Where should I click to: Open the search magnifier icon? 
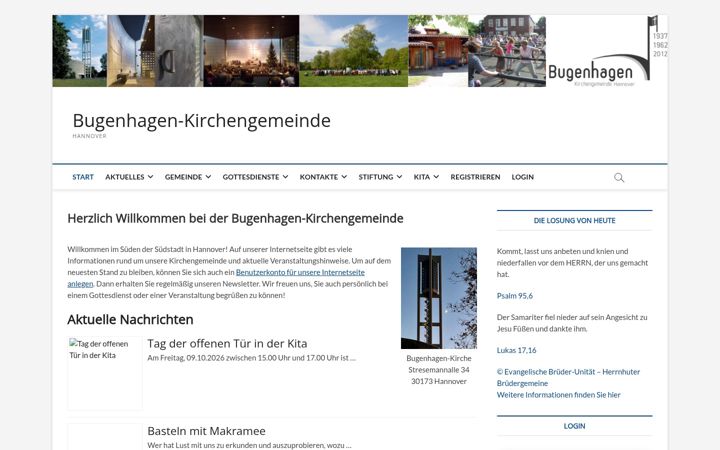[619, 177]
